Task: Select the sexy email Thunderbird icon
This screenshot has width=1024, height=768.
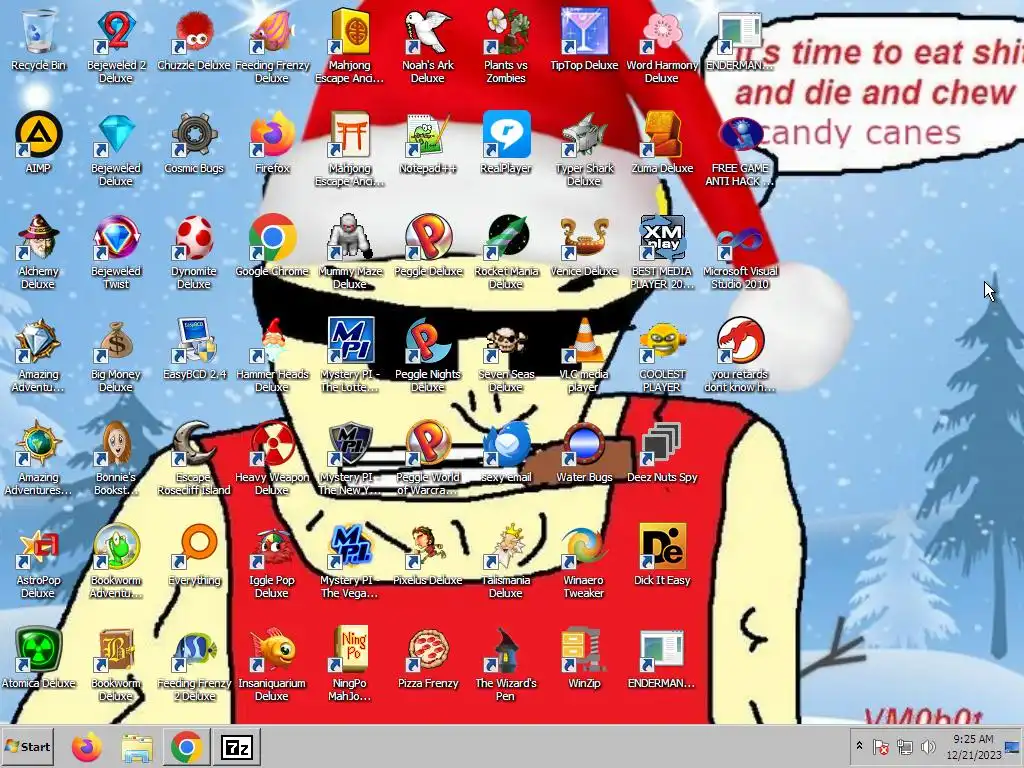Action: click(x=506, y=453)
